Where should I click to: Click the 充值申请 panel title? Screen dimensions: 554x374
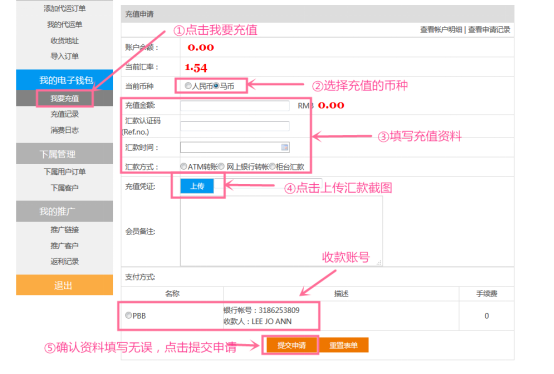pyautogui.click(x=140, y=14)
